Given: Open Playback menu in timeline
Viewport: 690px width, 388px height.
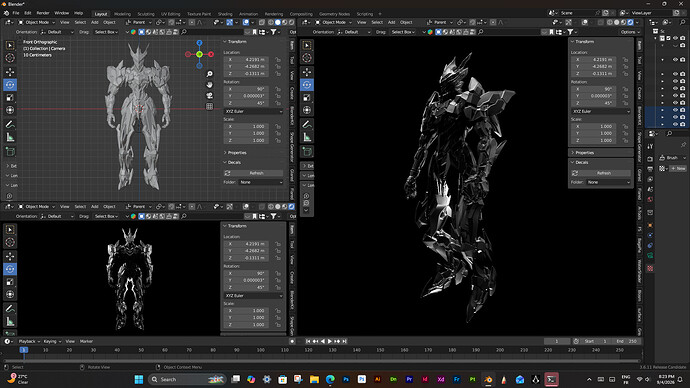Looking at the screenshot, I should click(28, 341).
